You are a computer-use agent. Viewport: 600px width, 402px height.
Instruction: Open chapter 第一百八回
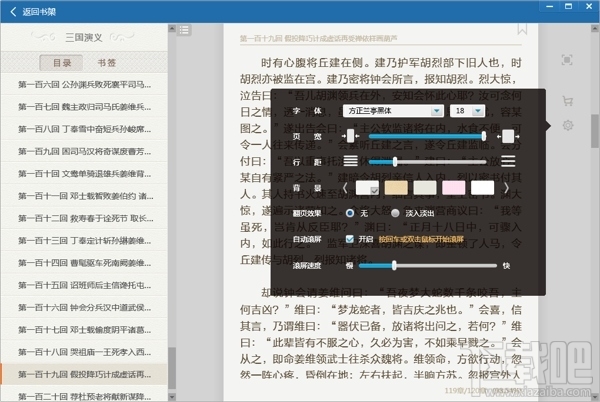(x=84, y=129)
